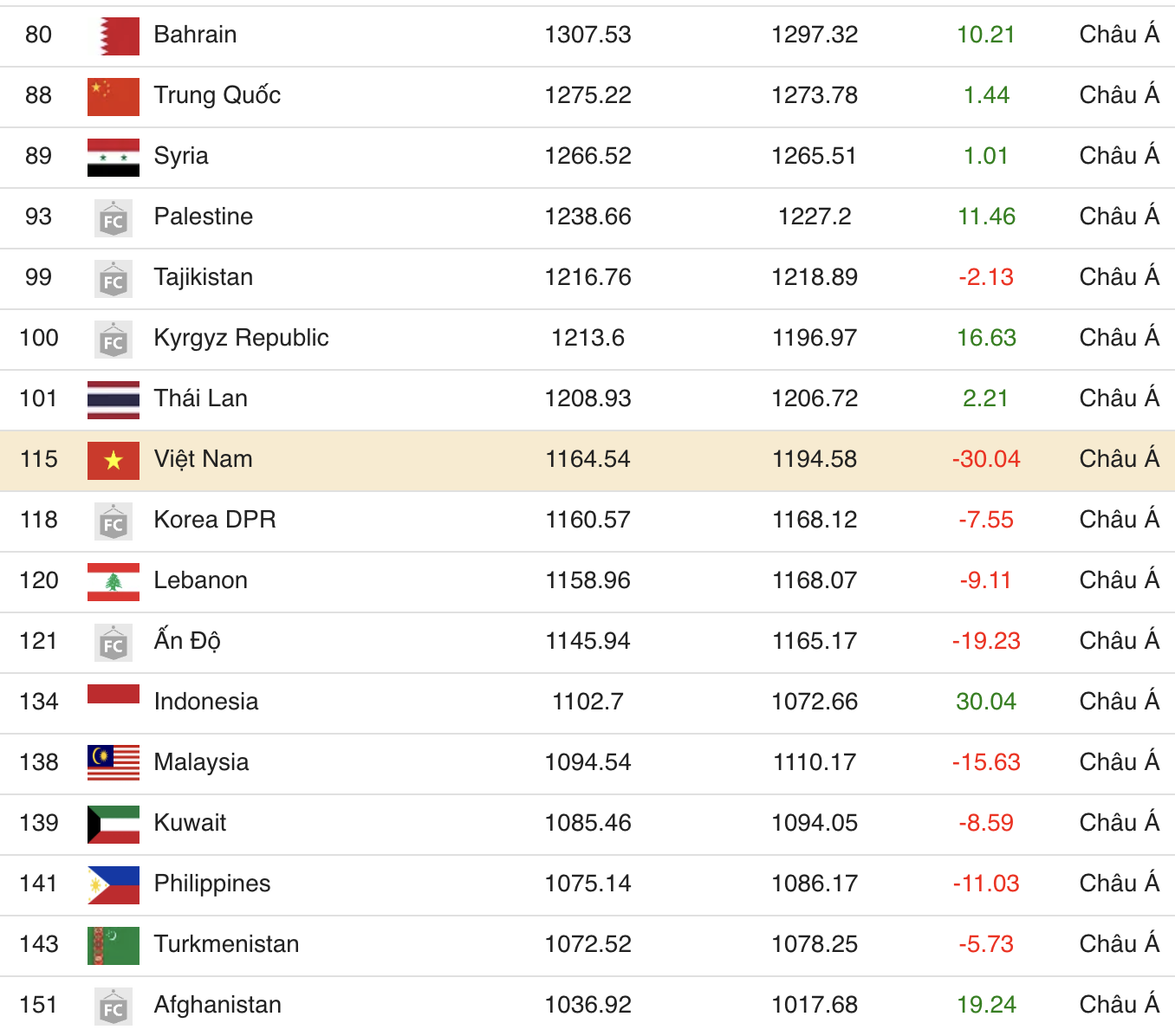This screenshot has height=1036, width=1175.
Task: Click the Malaysia flag icon
Action: click(x=114, y=763)
